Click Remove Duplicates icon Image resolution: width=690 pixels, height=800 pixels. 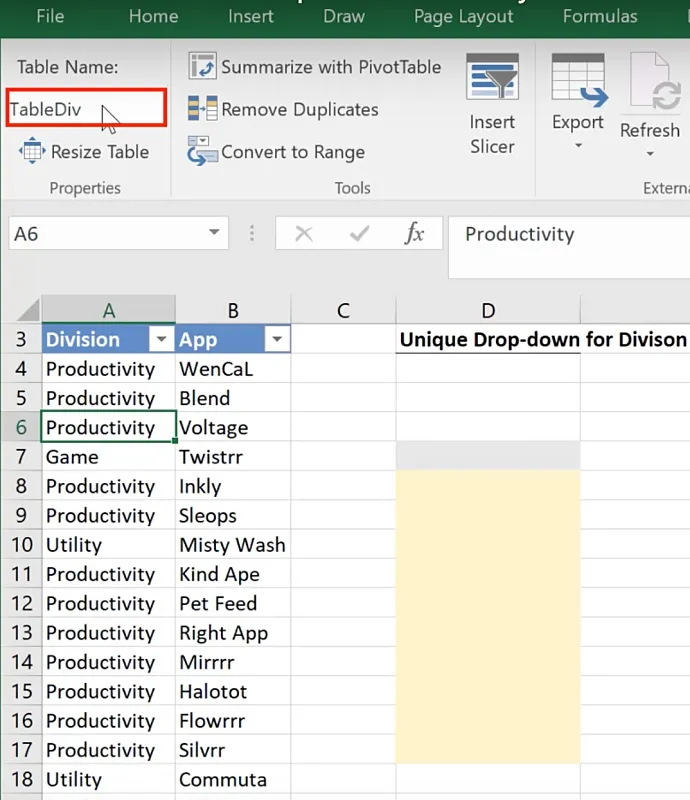[x=203, y=110]
